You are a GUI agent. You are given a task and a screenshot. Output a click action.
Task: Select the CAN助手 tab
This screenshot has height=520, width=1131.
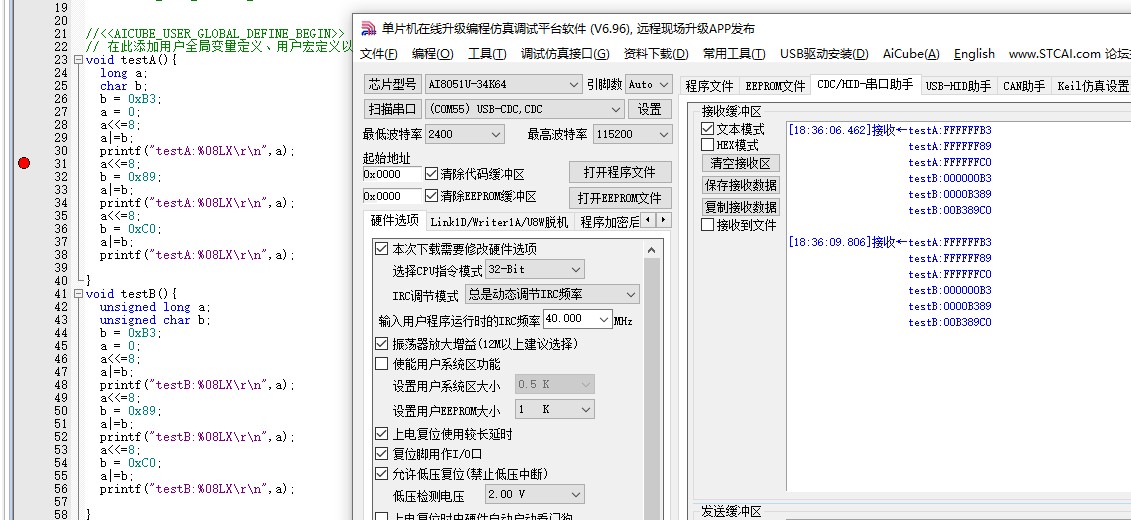[x=1024, y=87]
